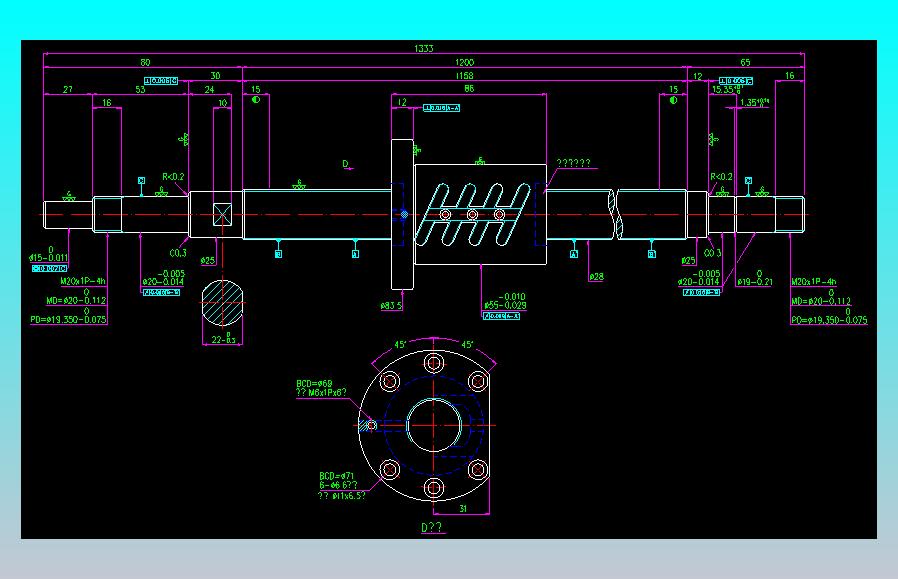
Task: Select the 31 flange flat dimension
Action: (463, 509)
